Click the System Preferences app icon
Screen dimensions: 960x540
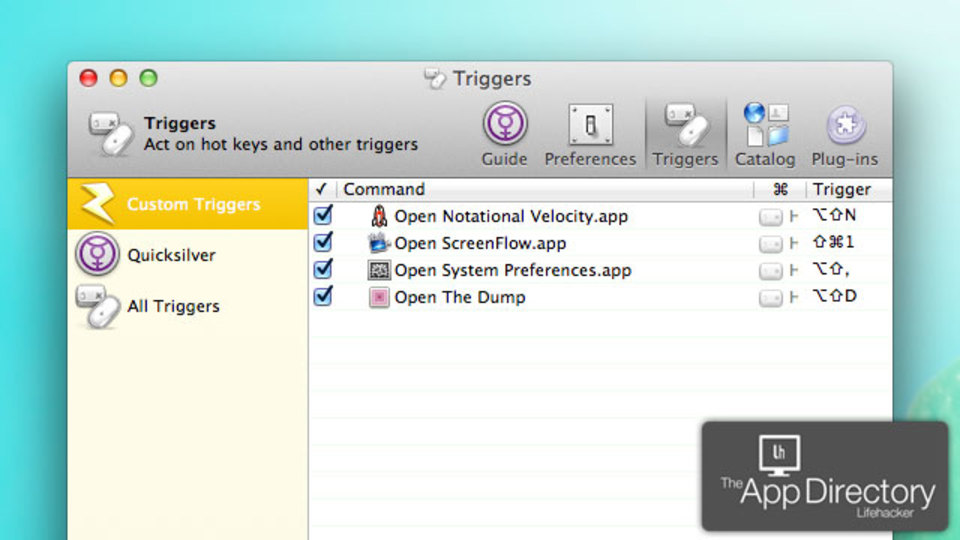tap(379, 270)
